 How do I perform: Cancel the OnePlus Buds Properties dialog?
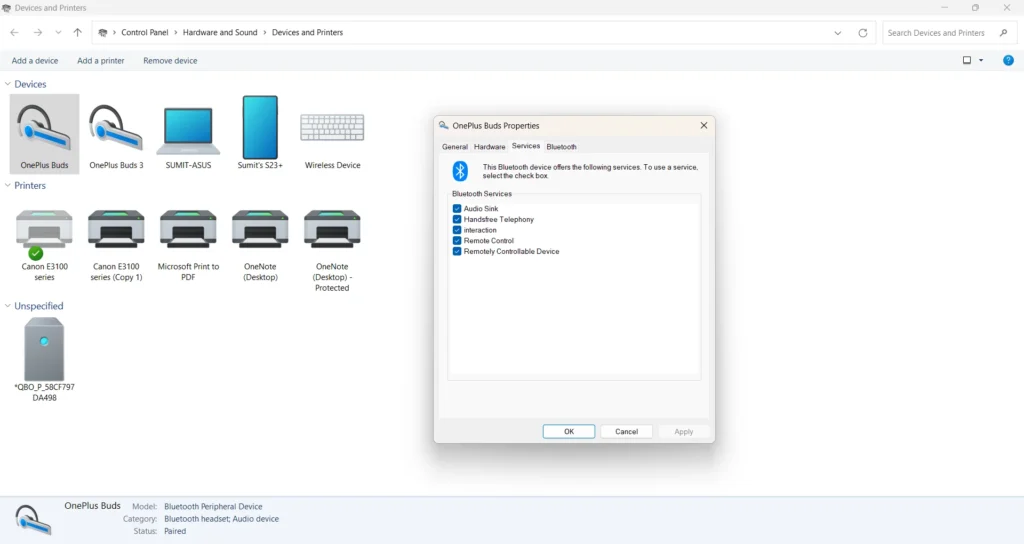click(626, 432)
